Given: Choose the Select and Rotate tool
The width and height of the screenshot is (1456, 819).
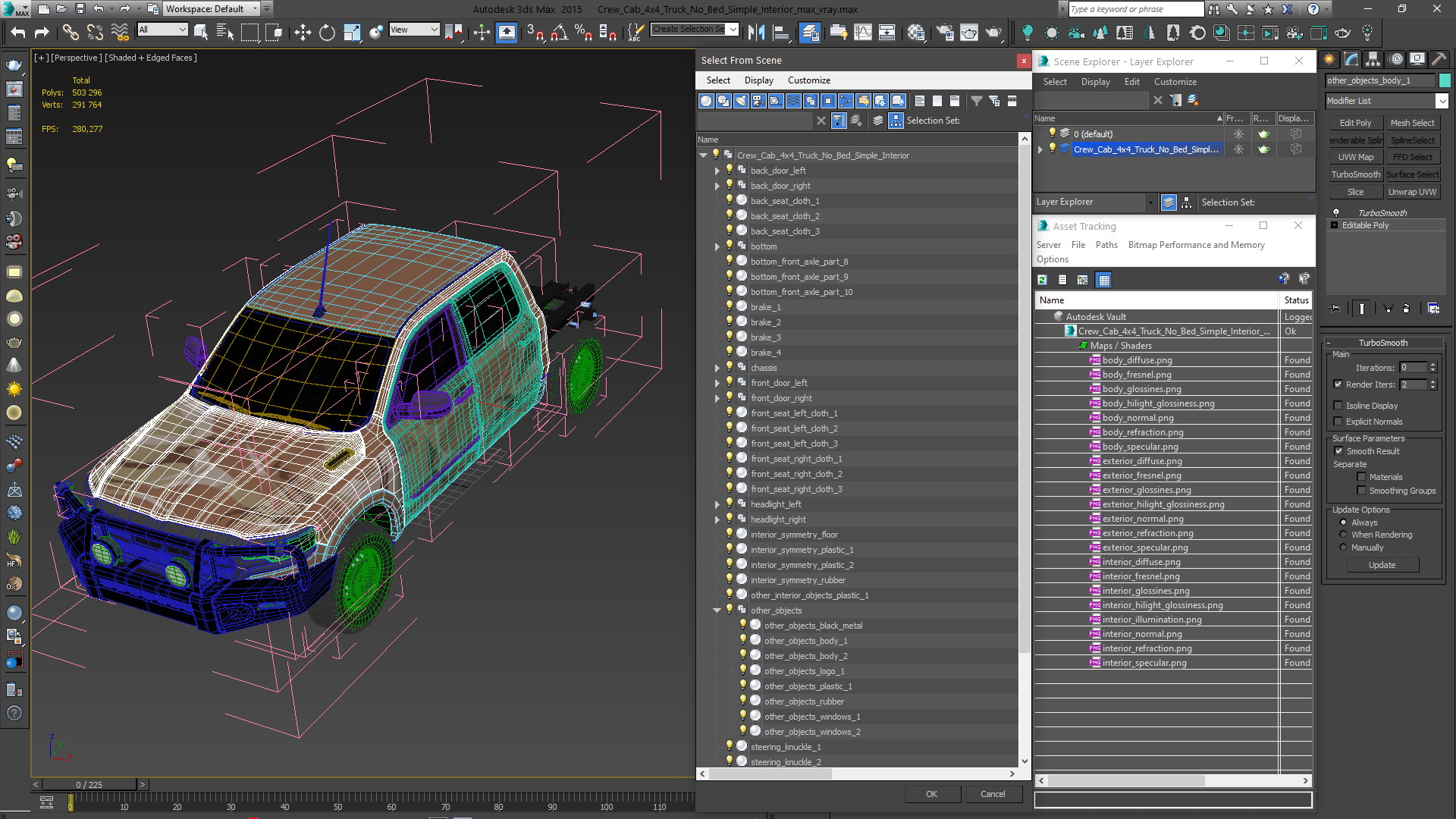Looking at the screenshot, I should [x=327, y=32].
